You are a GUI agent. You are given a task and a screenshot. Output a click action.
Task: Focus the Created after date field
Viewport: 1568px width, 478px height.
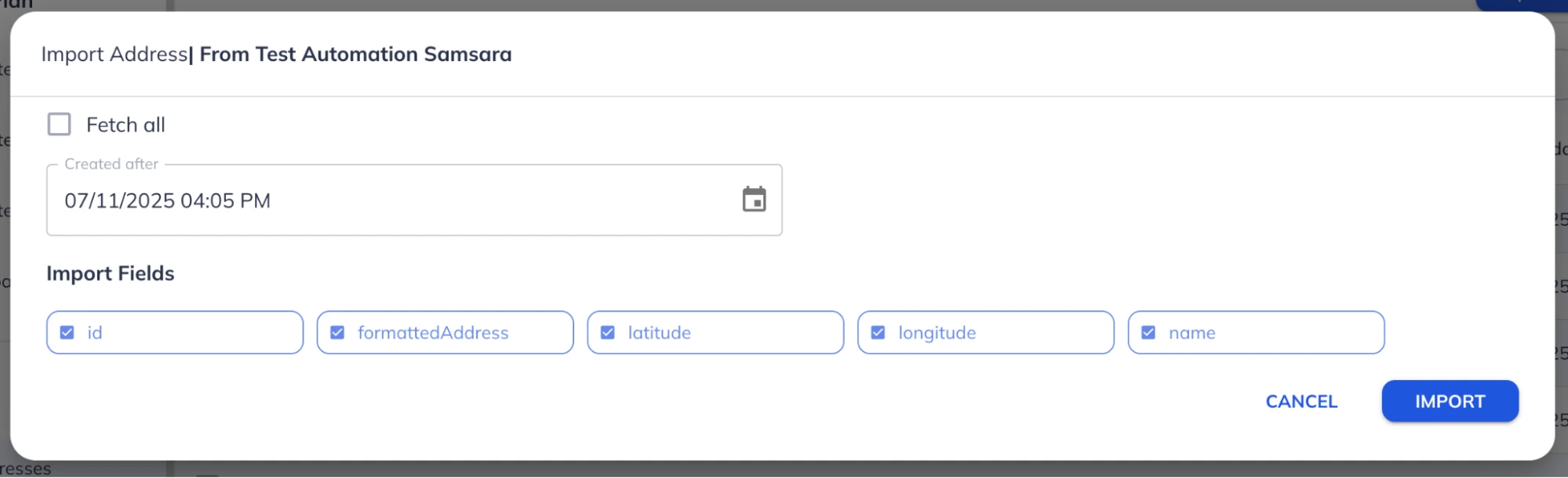tap(414, 200)
